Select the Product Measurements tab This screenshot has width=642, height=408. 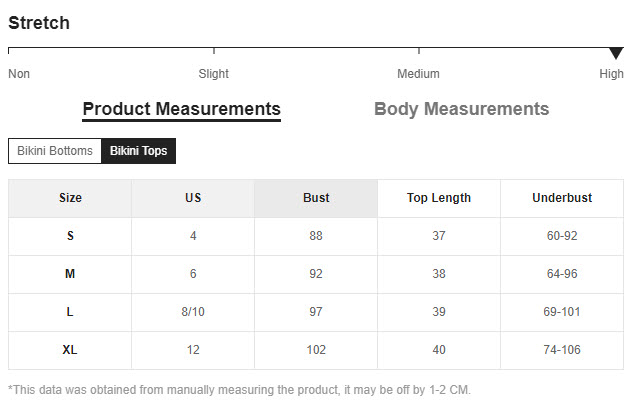tap(181, 110)
